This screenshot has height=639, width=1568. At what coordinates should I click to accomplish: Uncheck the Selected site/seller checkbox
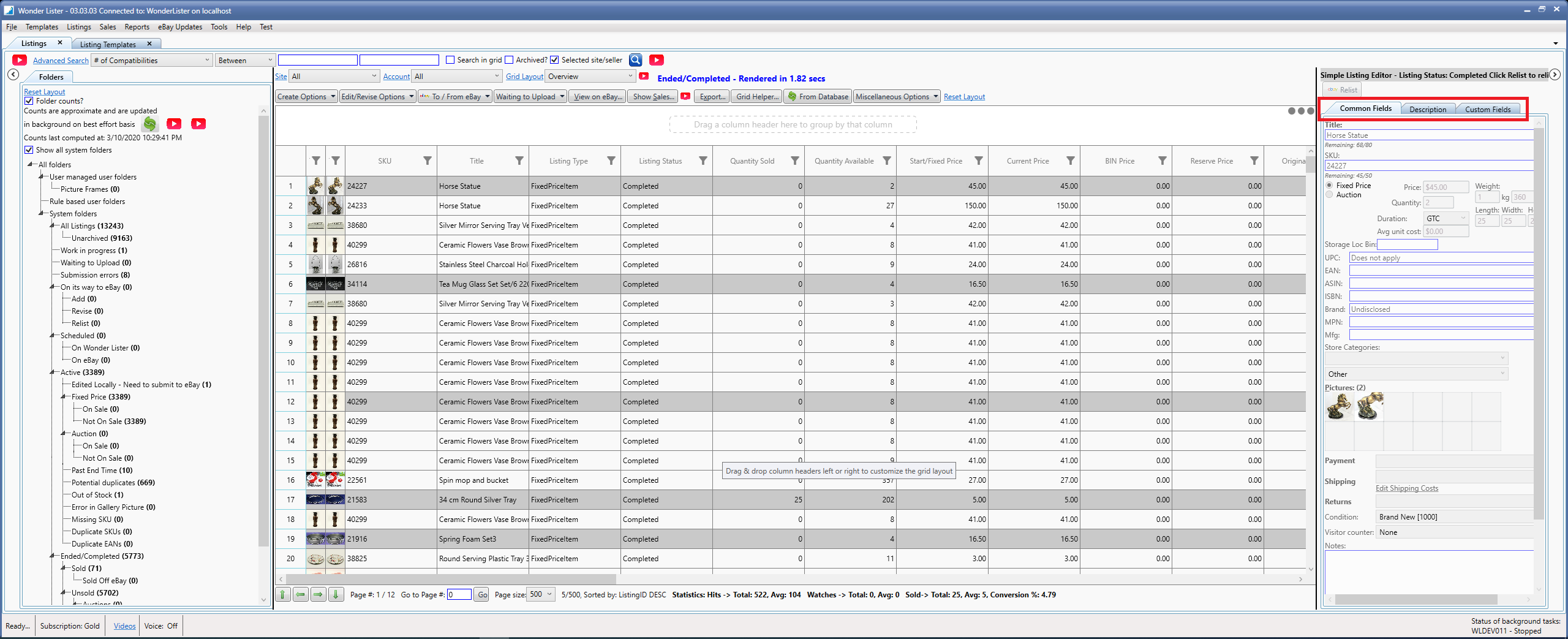coord(554,60)
